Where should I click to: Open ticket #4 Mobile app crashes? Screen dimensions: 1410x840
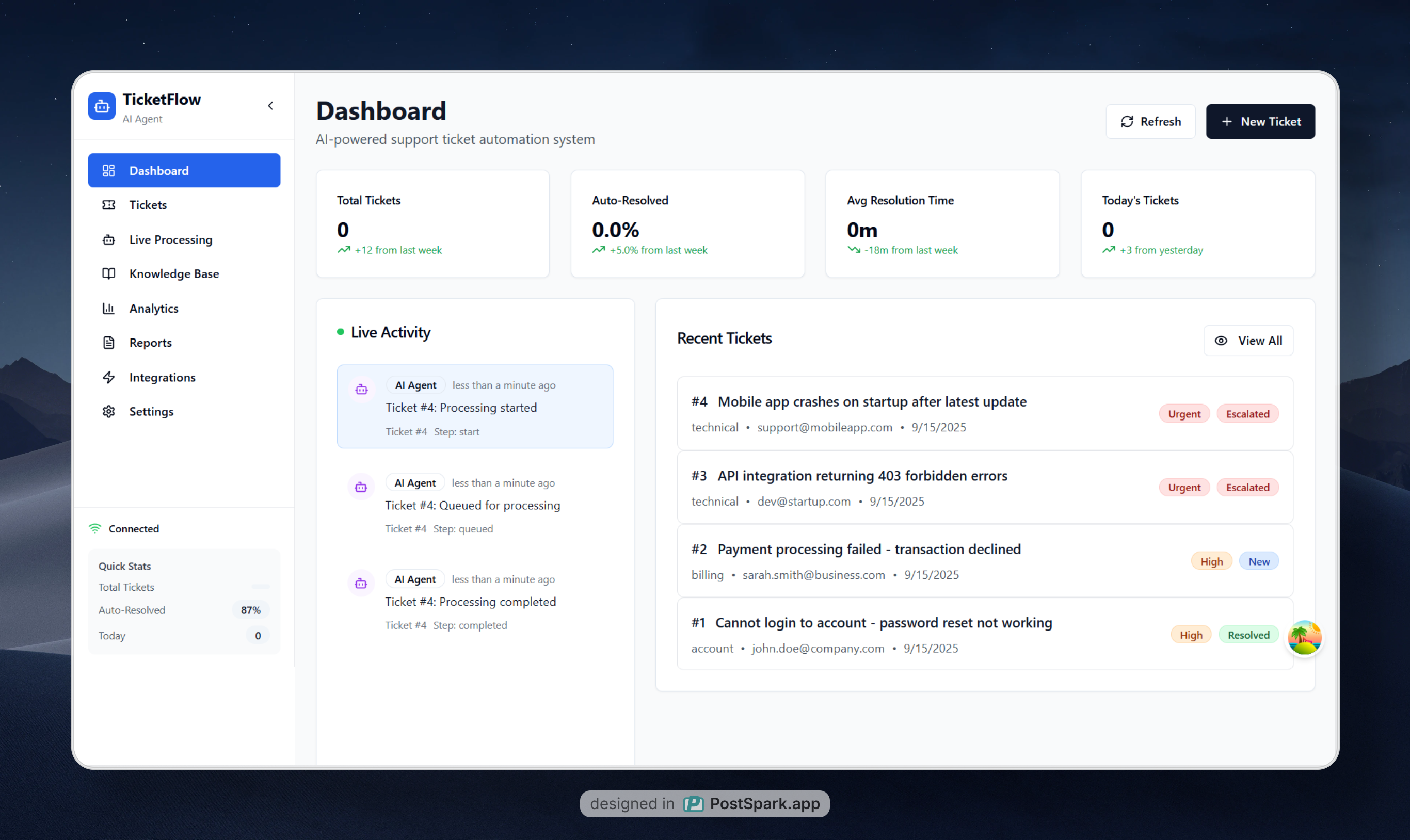coord(872,402)
